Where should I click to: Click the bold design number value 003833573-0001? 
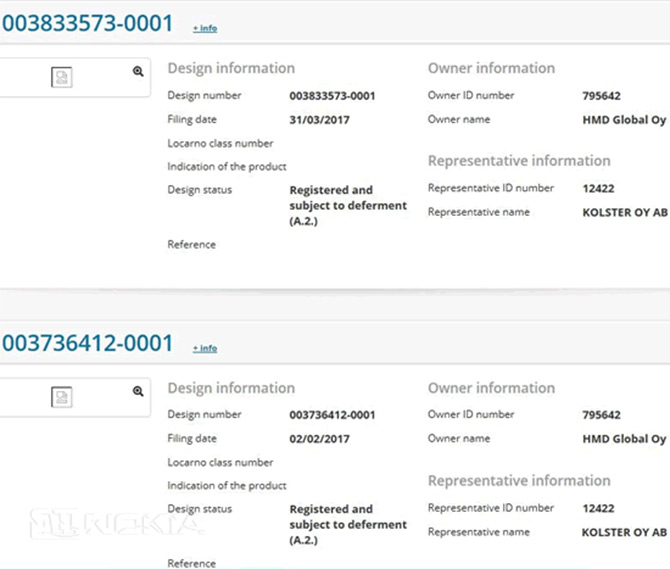(332, 96)
